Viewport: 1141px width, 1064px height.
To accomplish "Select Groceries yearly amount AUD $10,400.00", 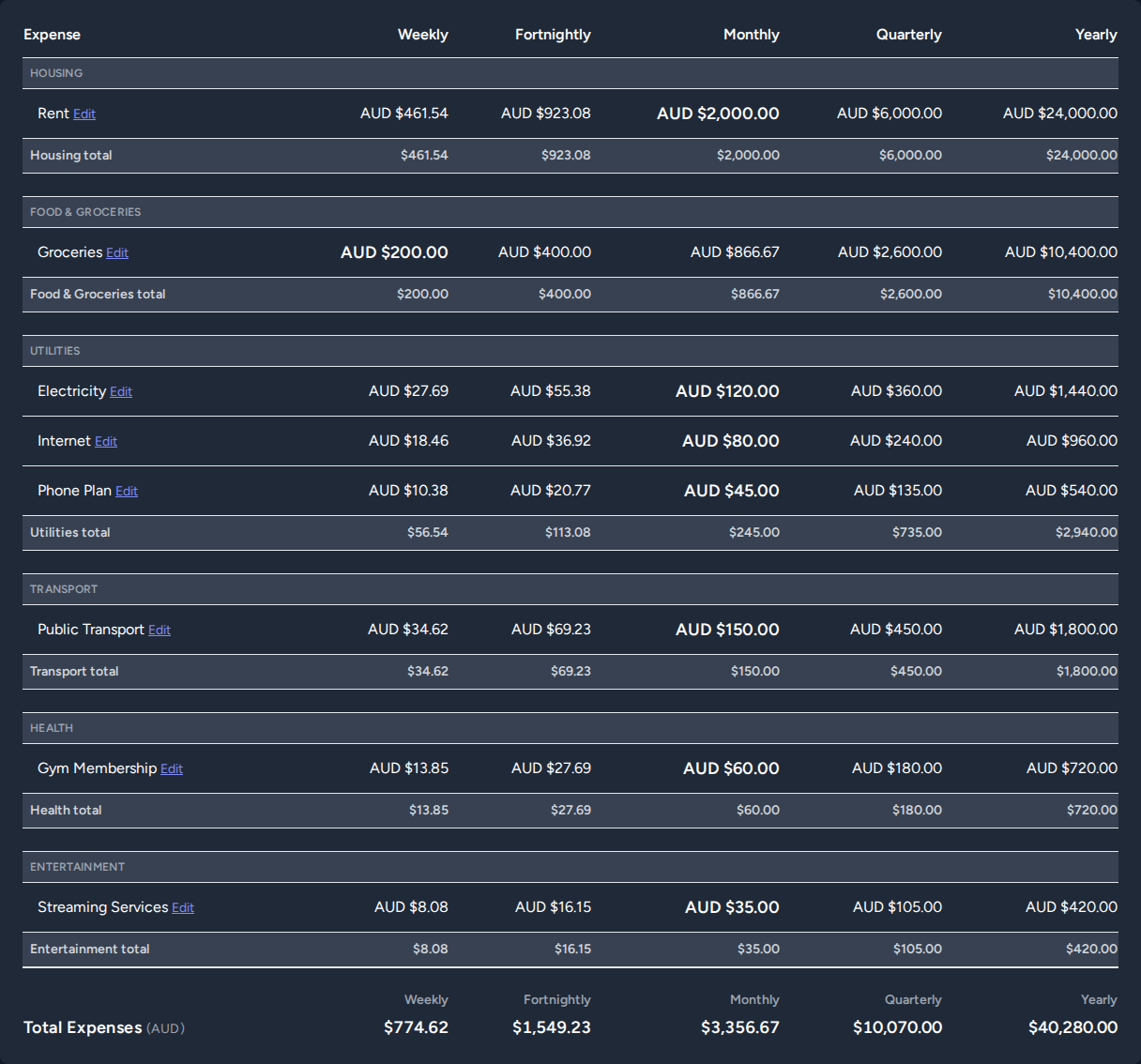I will tap(1061, 252).
